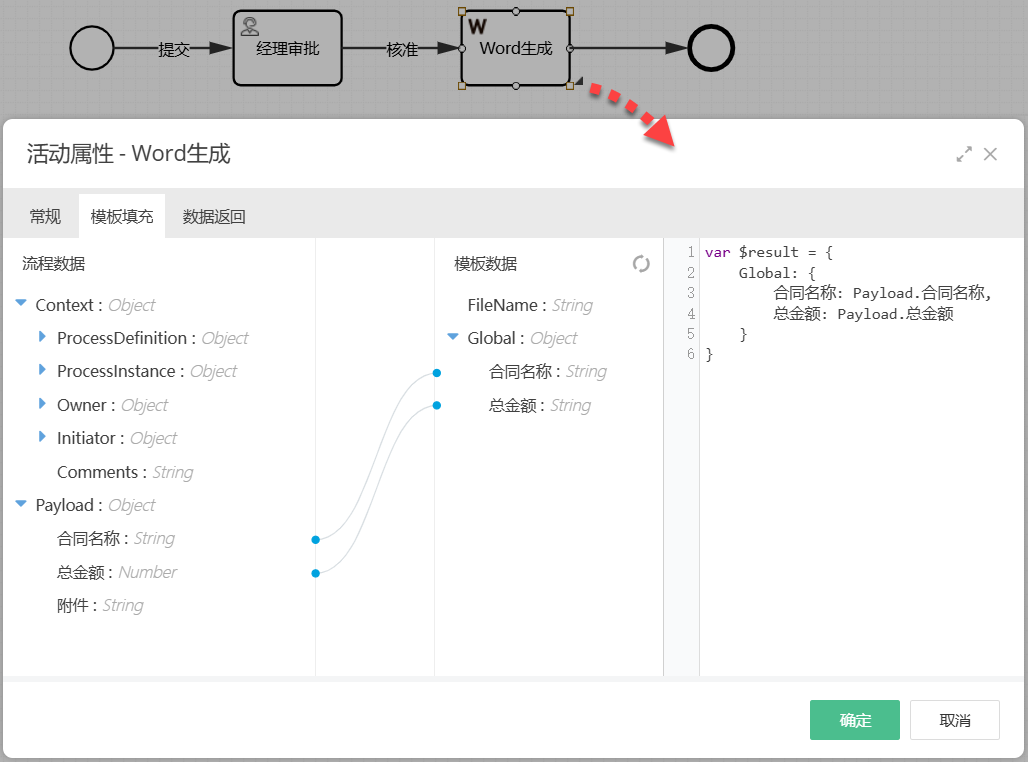Expand the ProcessDefinition node
The height and width of the screenshot is (762, 1028).
click(x=42, y=337)
